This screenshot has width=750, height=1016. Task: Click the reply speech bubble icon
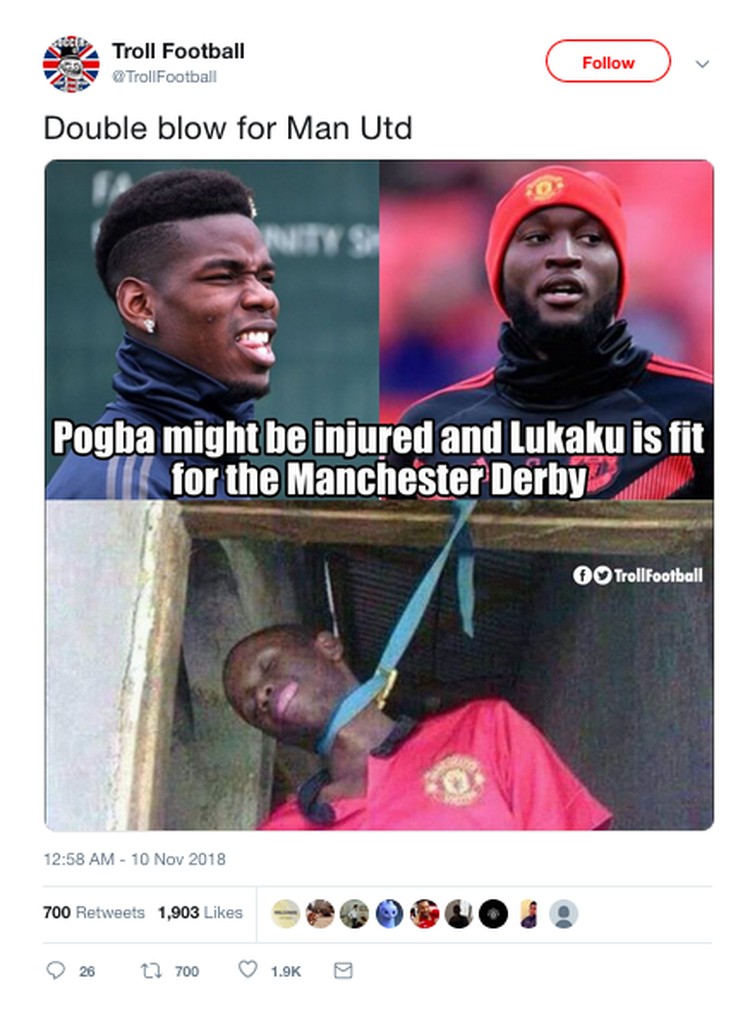point(56,970)
